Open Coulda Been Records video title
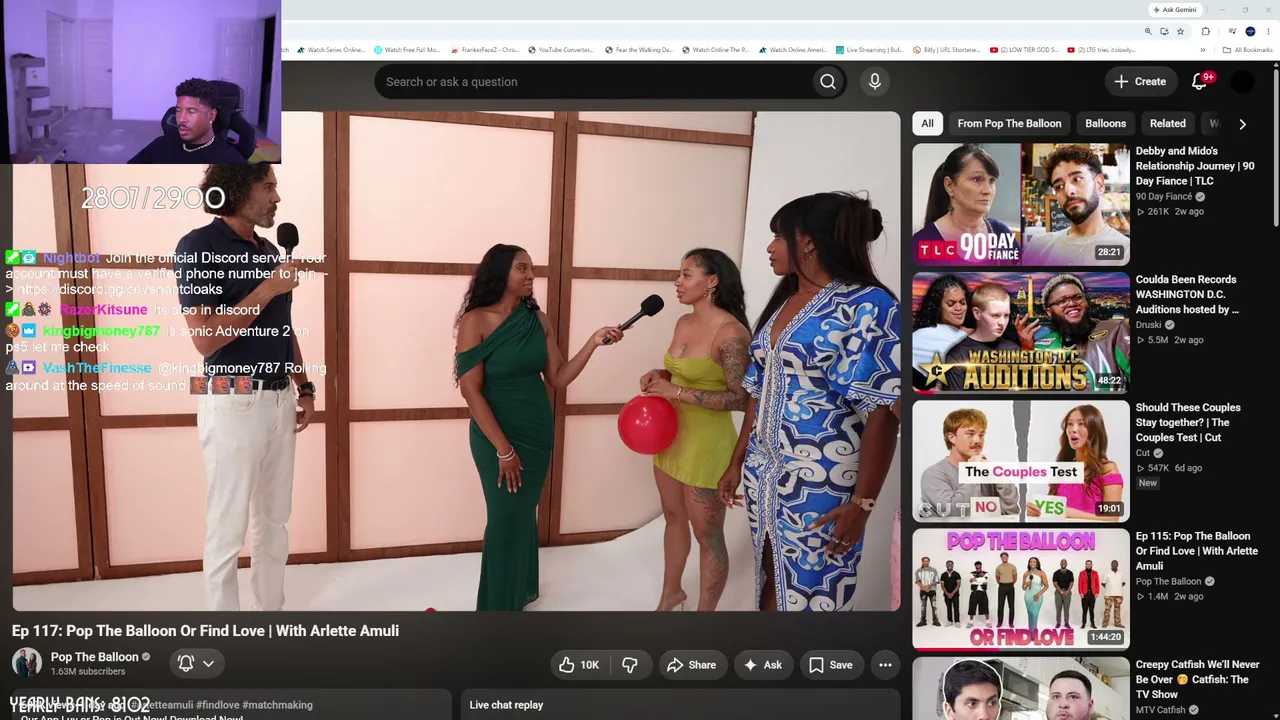Viewport: 1280px width, 720px height. (x=1187, y=294)
